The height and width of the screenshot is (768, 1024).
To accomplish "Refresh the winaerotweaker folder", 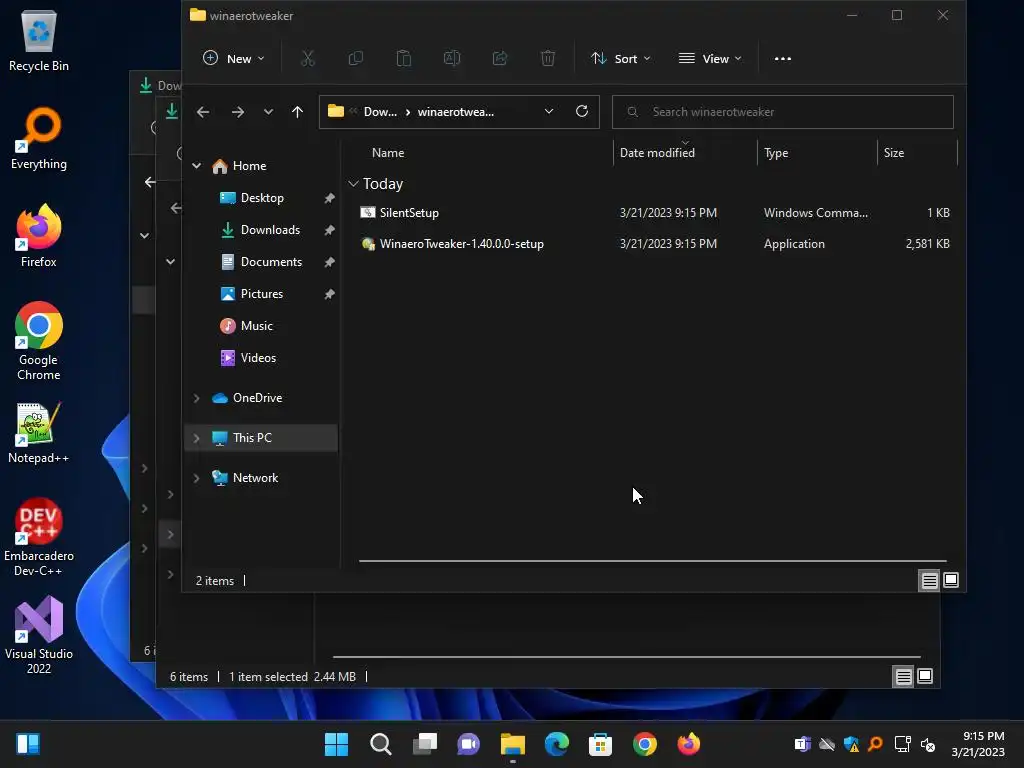I will click(582, 111).
